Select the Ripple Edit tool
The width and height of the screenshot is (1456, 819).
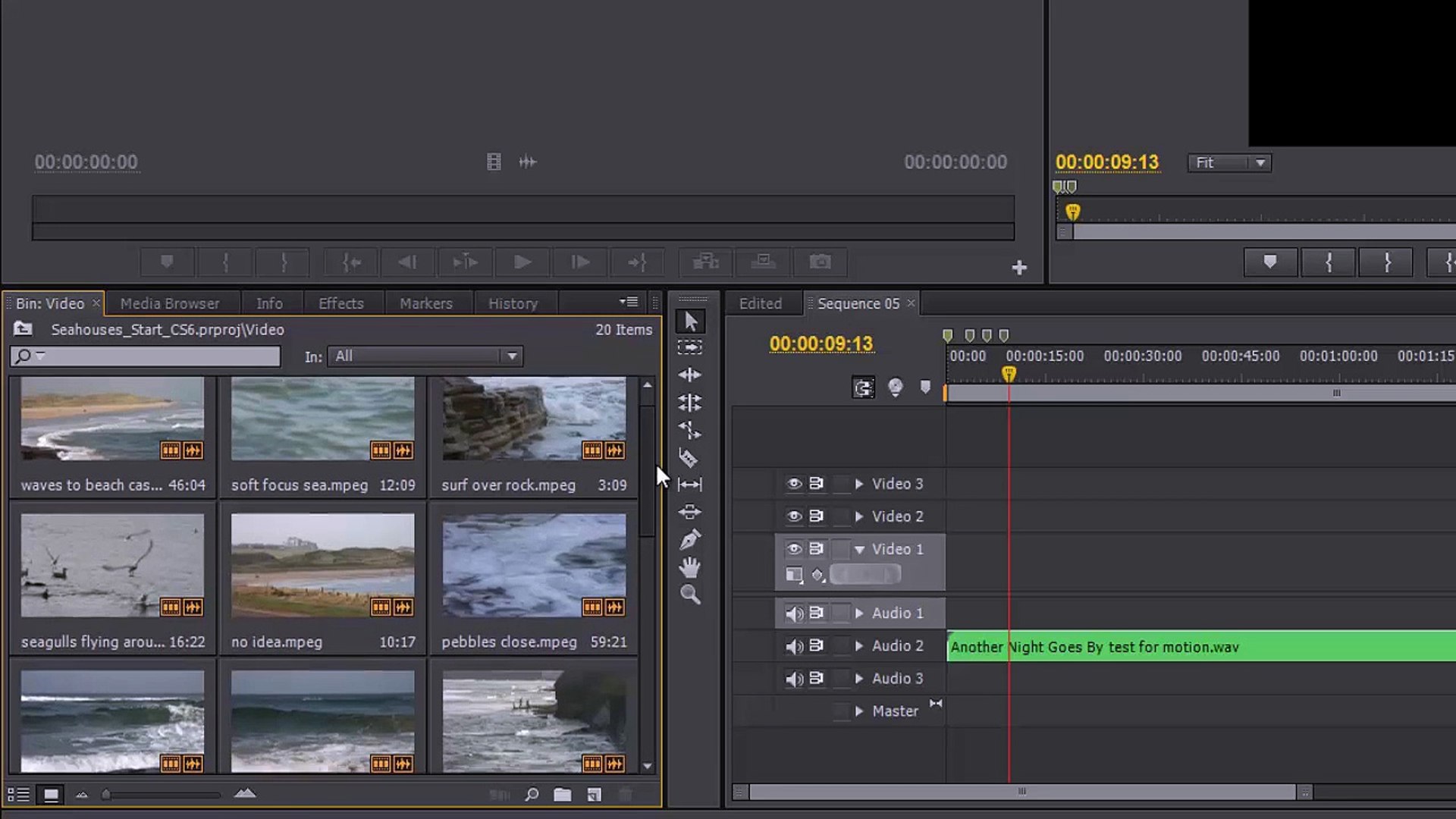(690, 375)
